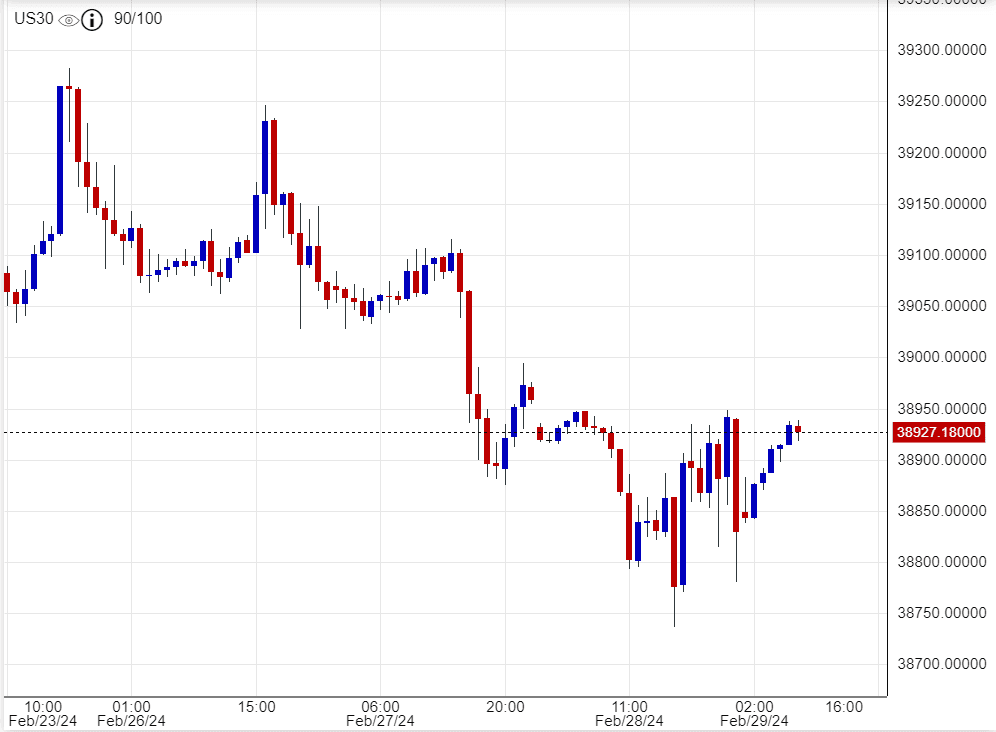This screenshot has height=732, width=996.
Task: Select the 11:00 Feb/28/24 time label
Action: [x=629, y=713]
